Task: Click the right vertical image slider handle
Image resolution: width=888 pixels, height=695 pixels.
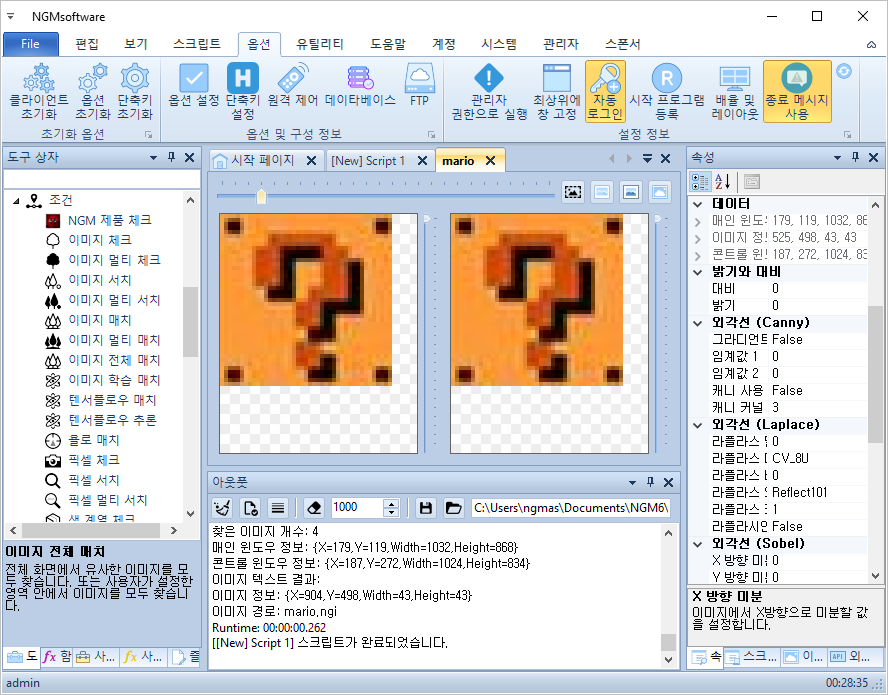Action: tap(658, 219)
